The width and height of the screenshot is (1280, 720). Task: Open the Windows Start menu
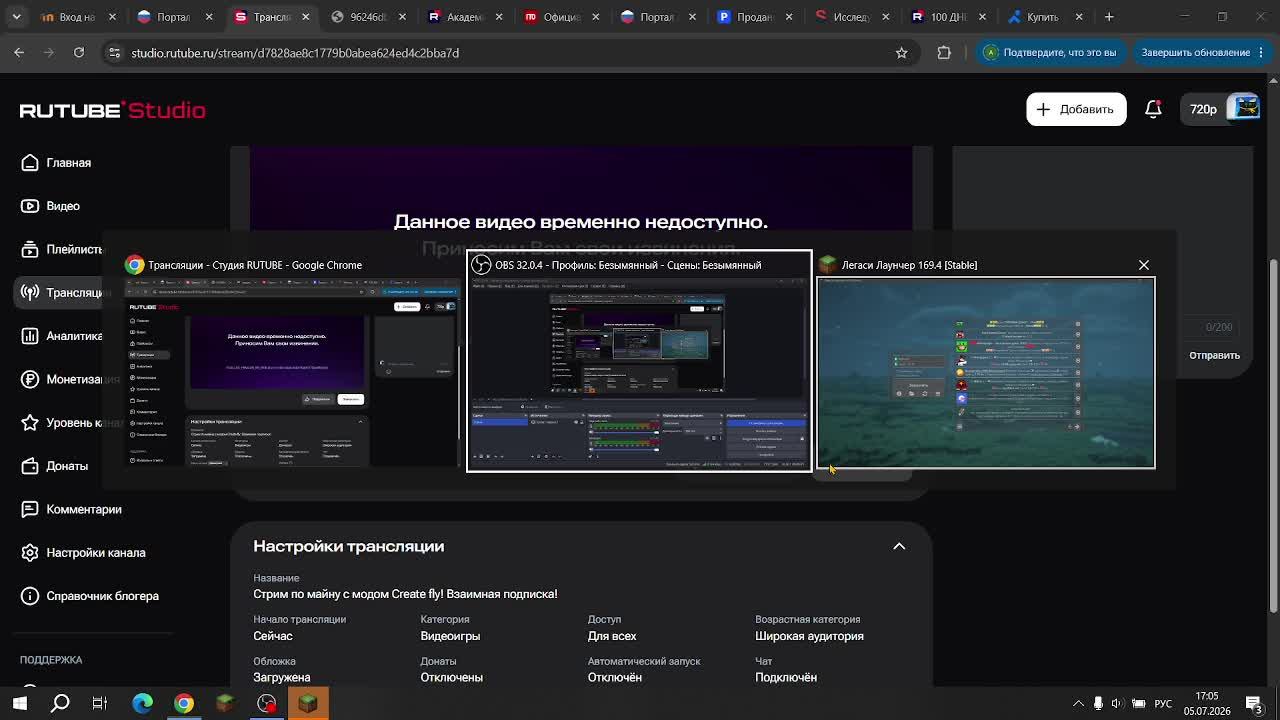(20, 703)
